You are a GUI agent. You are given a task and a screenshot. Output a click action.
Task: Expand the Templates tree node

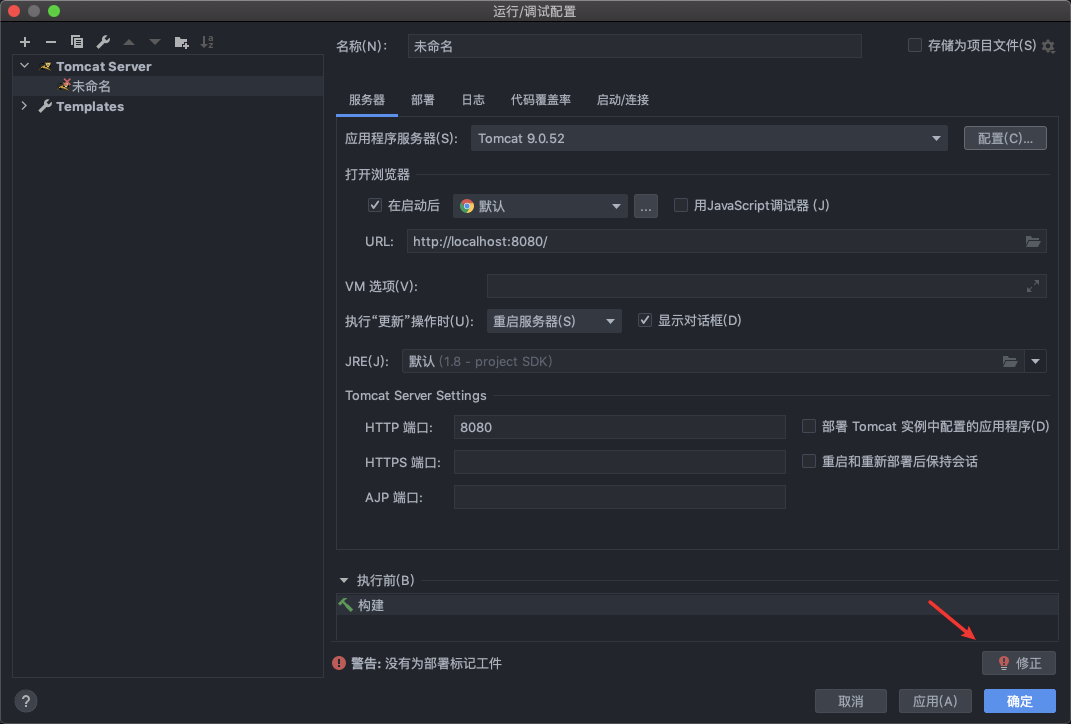point(25,106)
